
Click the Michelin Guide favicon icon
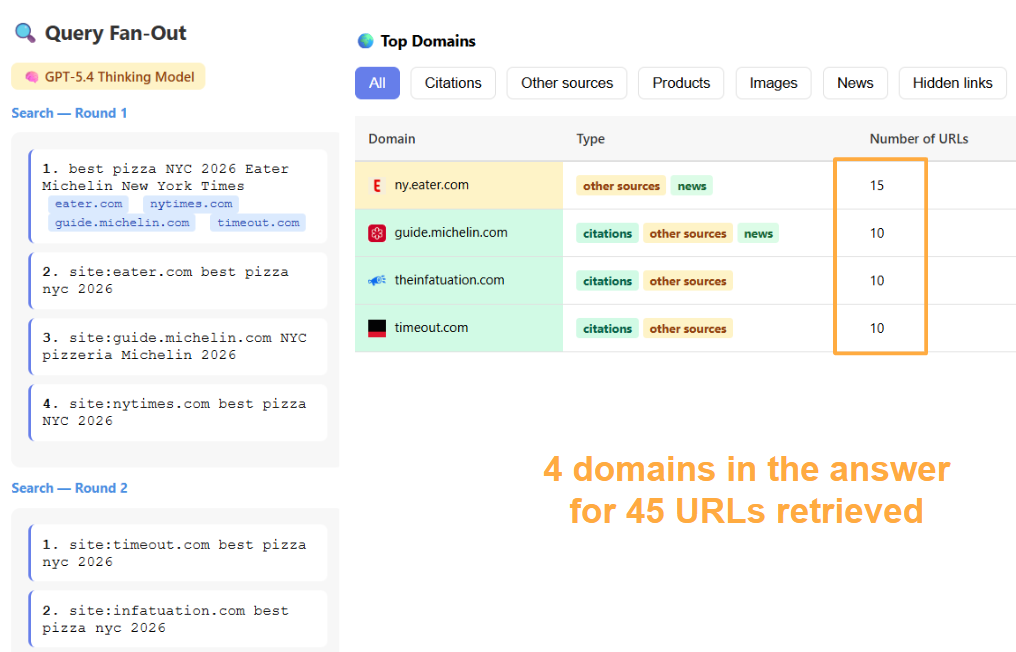[x=377, y=233]
